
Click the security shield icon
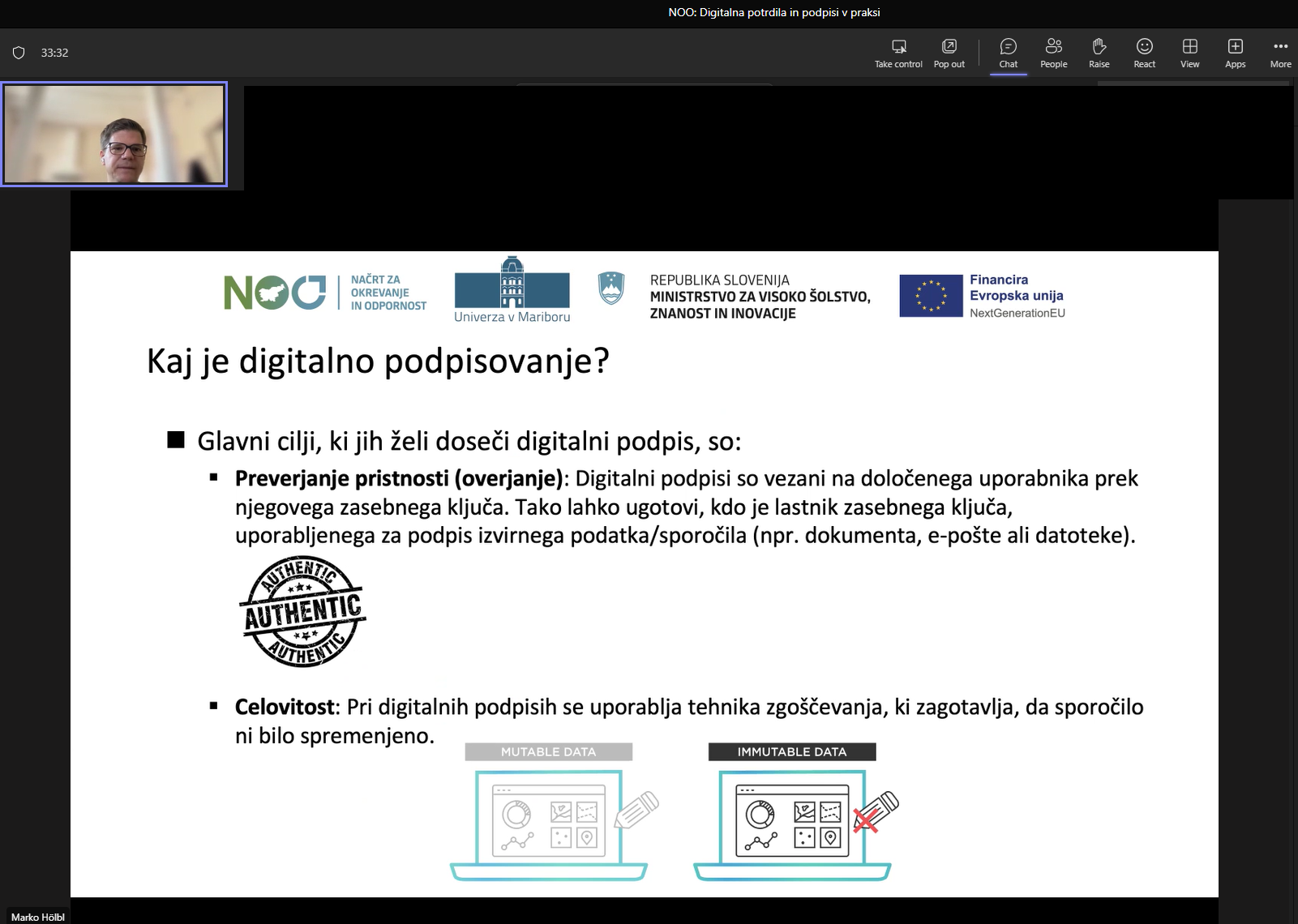coord(19,53)
